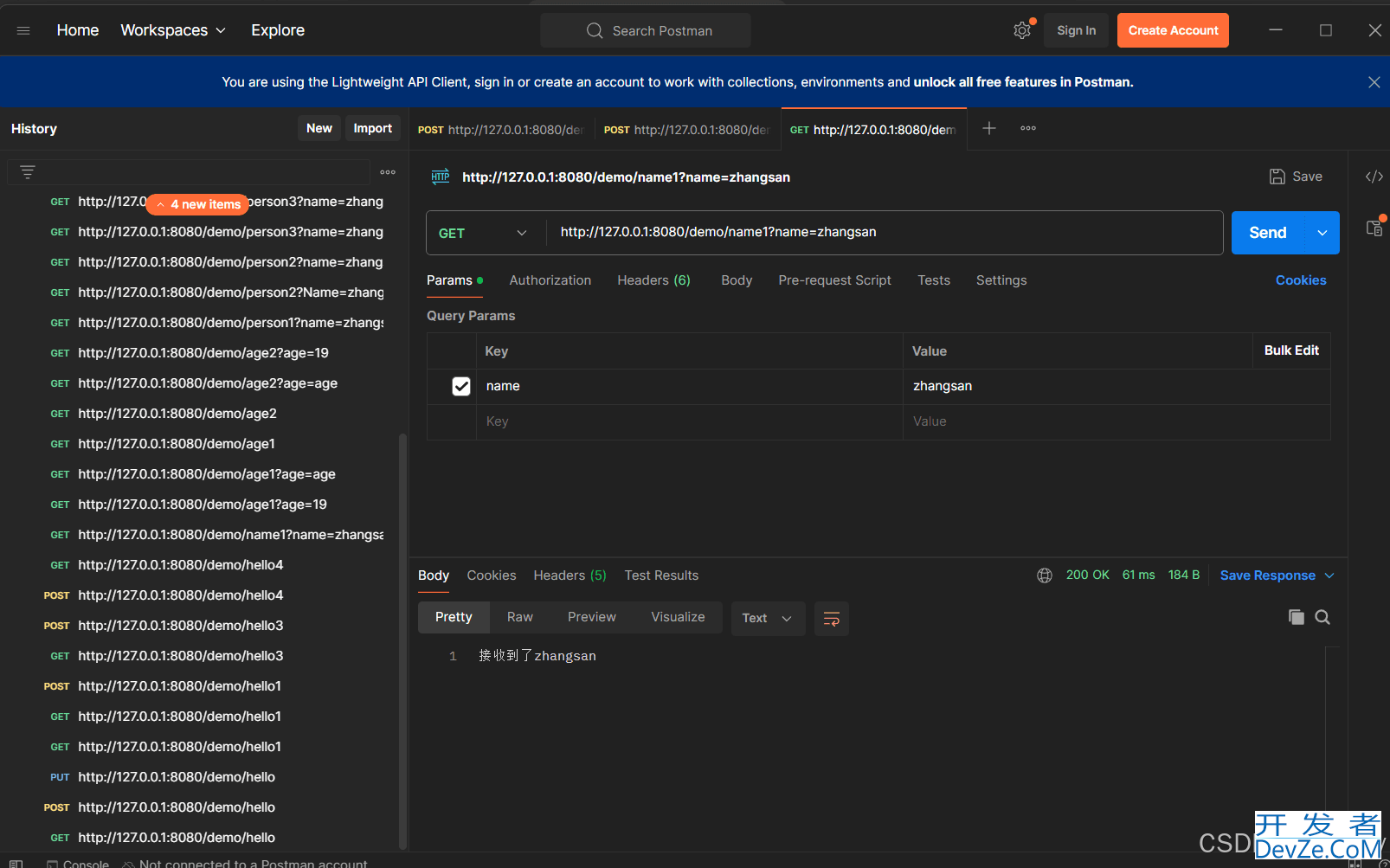Screen dimensions: 1390x868
Task: Open History panel three-dot options
Action: [x=388, y=172]
